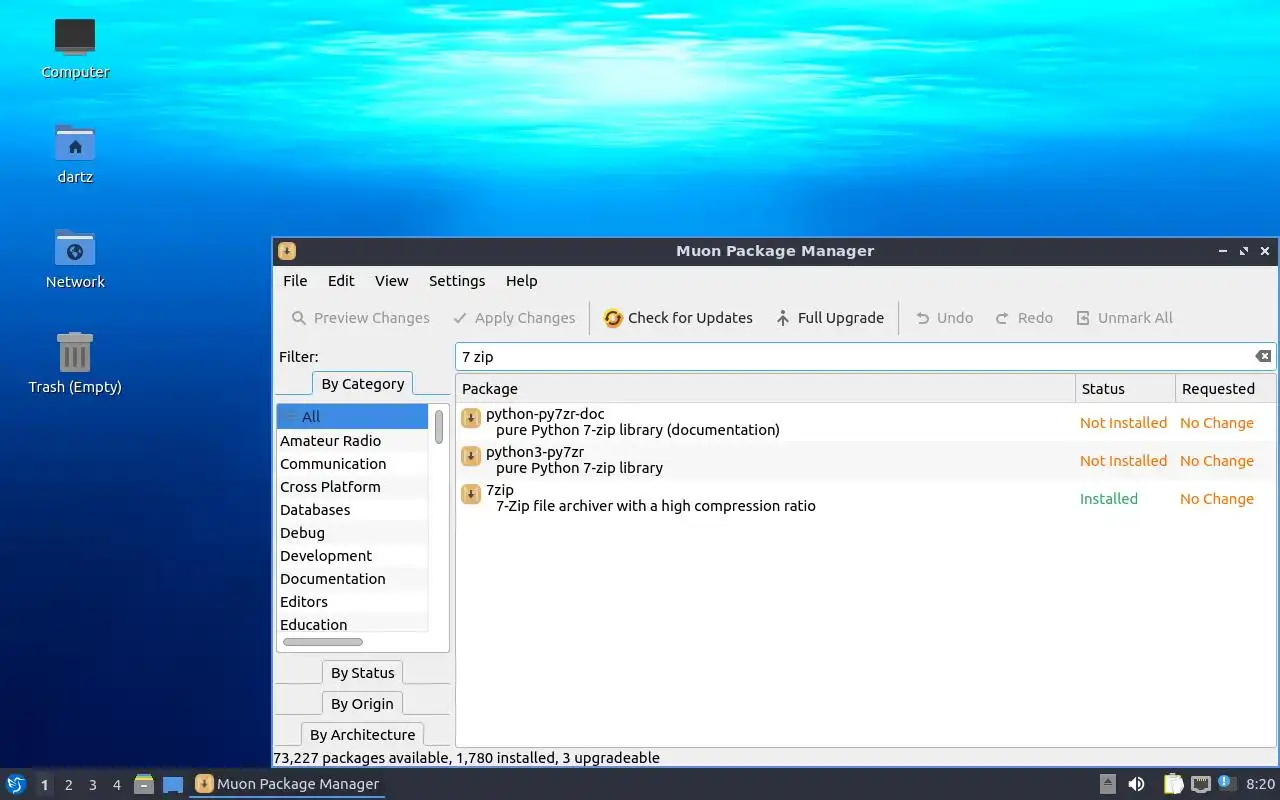Open the file manager in taskbar

(x=143, y=784)
